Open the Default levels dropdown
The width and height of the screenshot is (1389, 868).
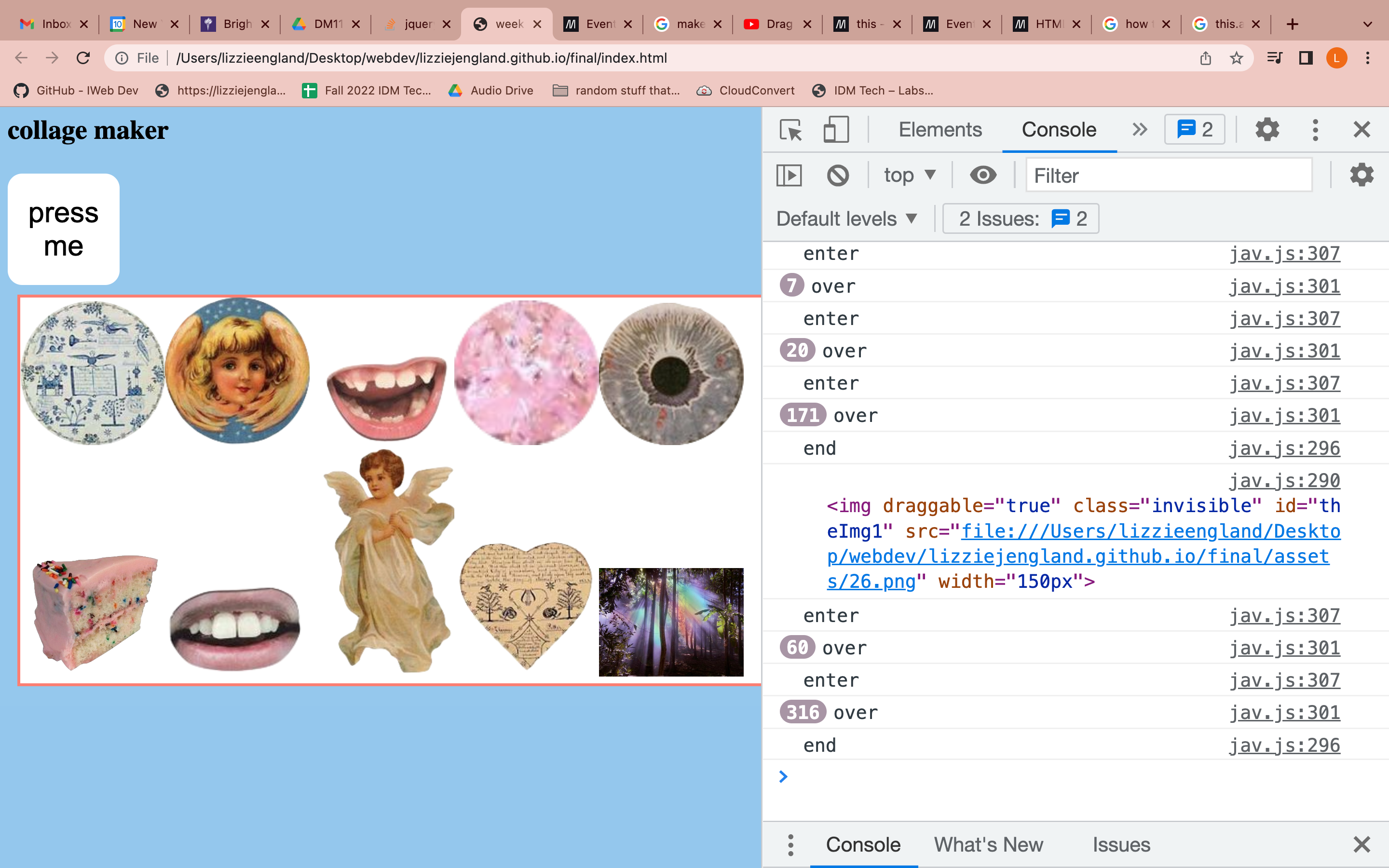point(846,219)
